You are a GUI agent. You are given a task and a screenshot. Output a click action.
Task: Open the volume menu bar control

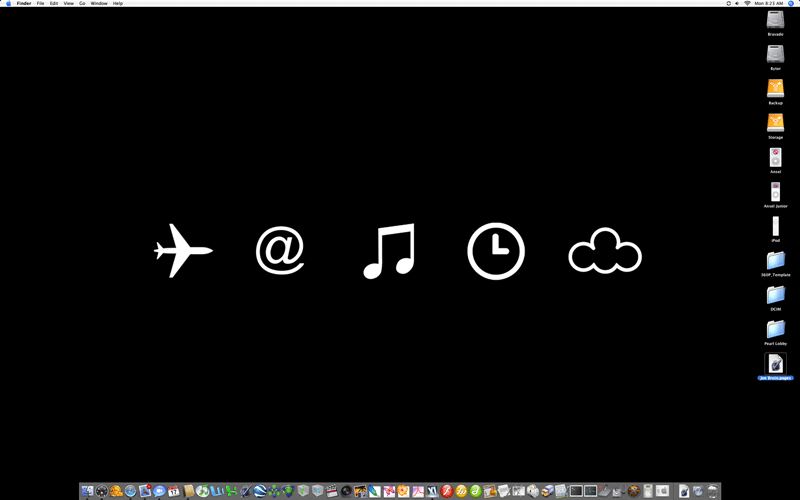click(737, 3)
